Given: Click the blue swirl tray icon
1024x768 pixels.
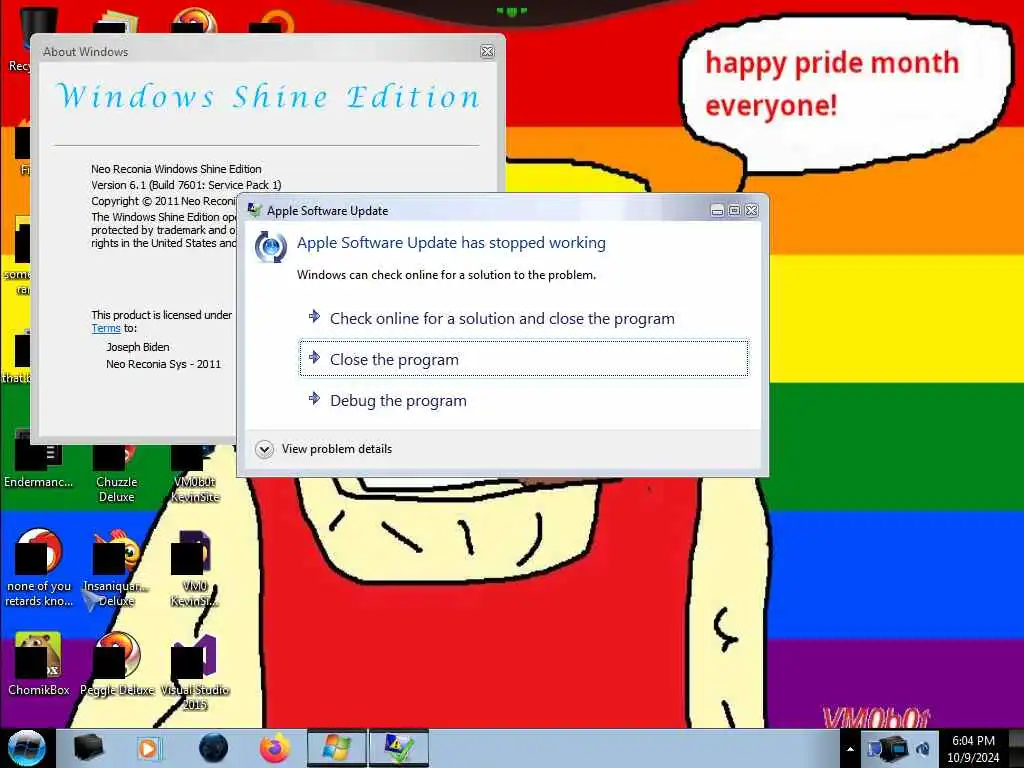Looking at the screenshot, I should [923, 749].
